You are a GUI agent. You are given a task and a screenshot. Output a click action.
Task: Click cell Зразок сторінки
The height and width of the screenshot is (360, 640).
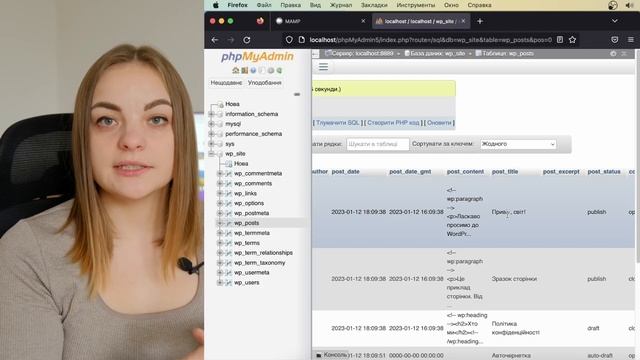coord(514,279)
